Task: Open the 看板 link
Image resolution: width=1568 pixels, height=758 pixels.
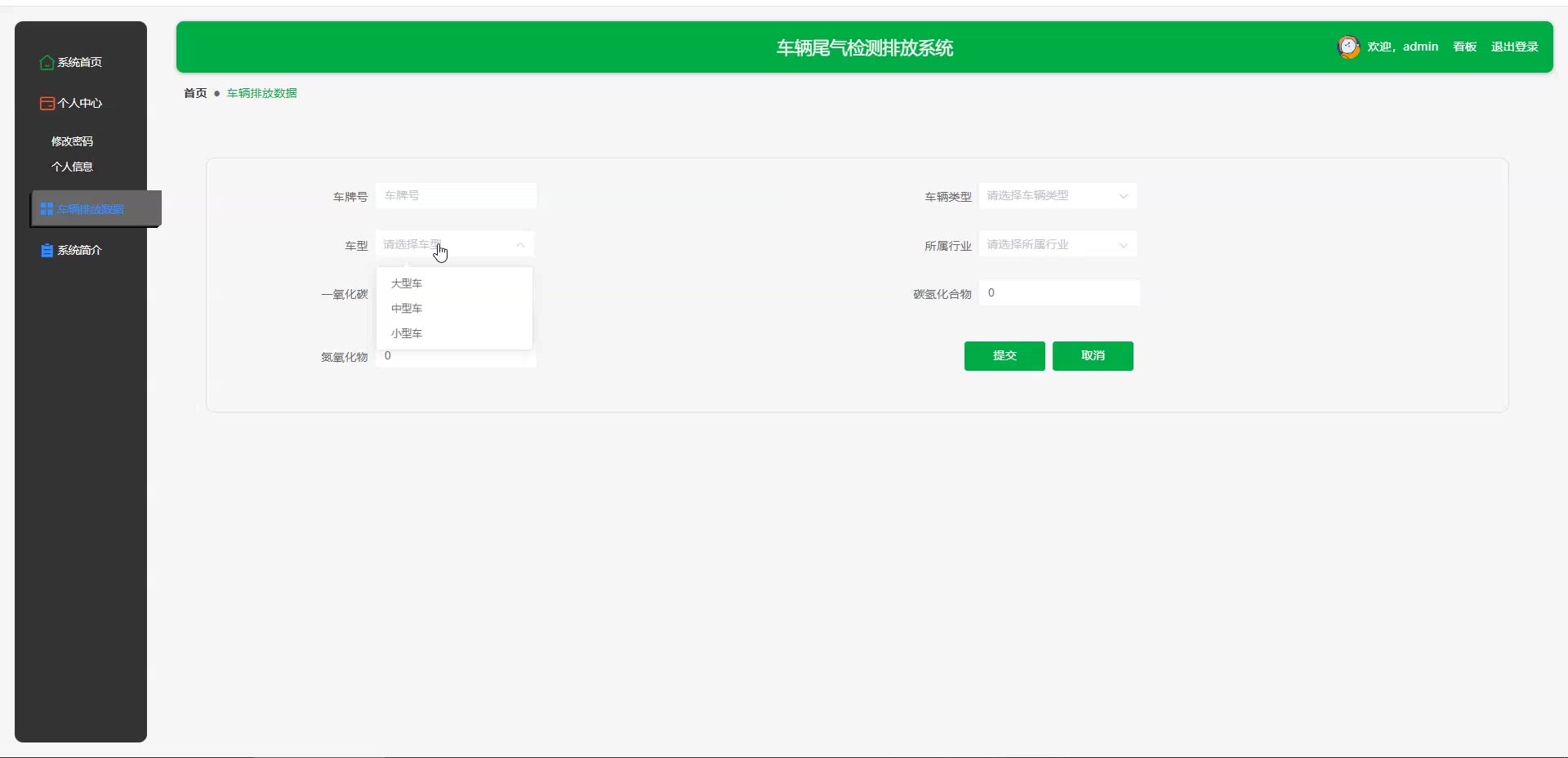Action: click(x=1464, y=47)
